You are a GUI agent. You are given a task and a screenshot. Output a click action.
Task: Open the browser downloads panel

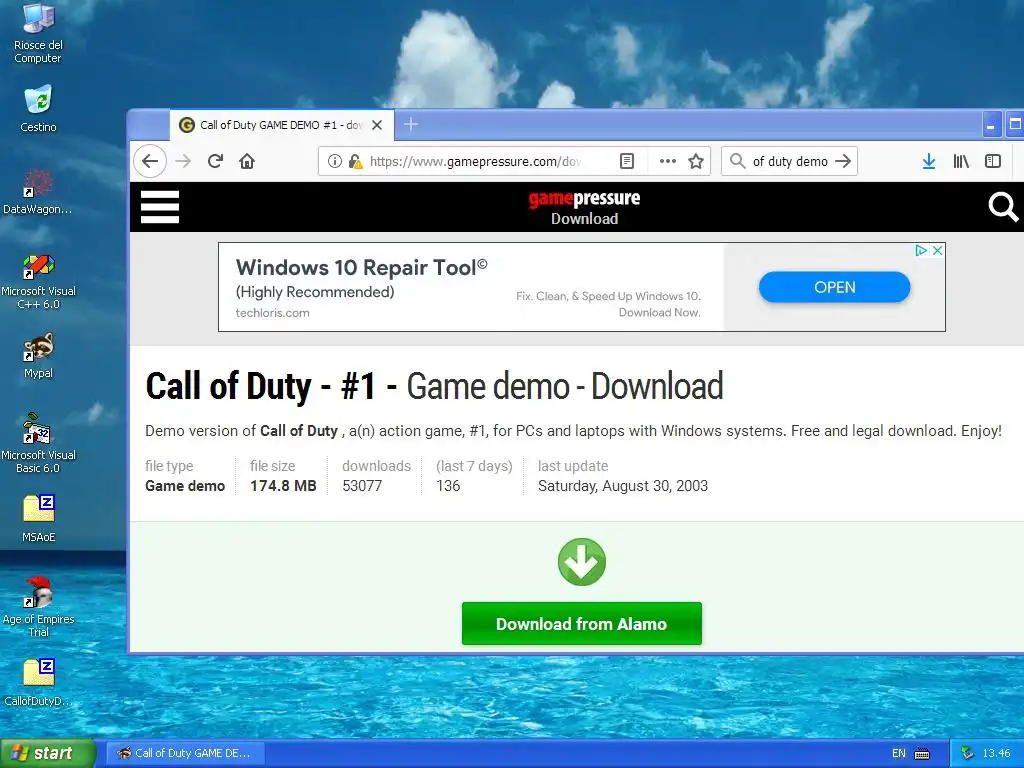[x=929, y=161]
